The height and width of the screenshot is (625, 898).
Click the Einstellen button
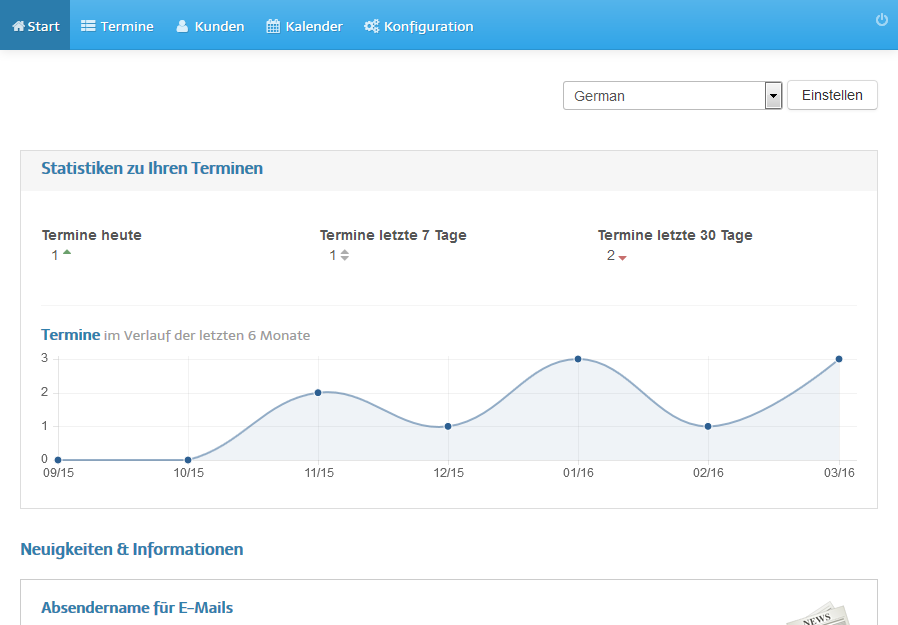tap(832, 95)
